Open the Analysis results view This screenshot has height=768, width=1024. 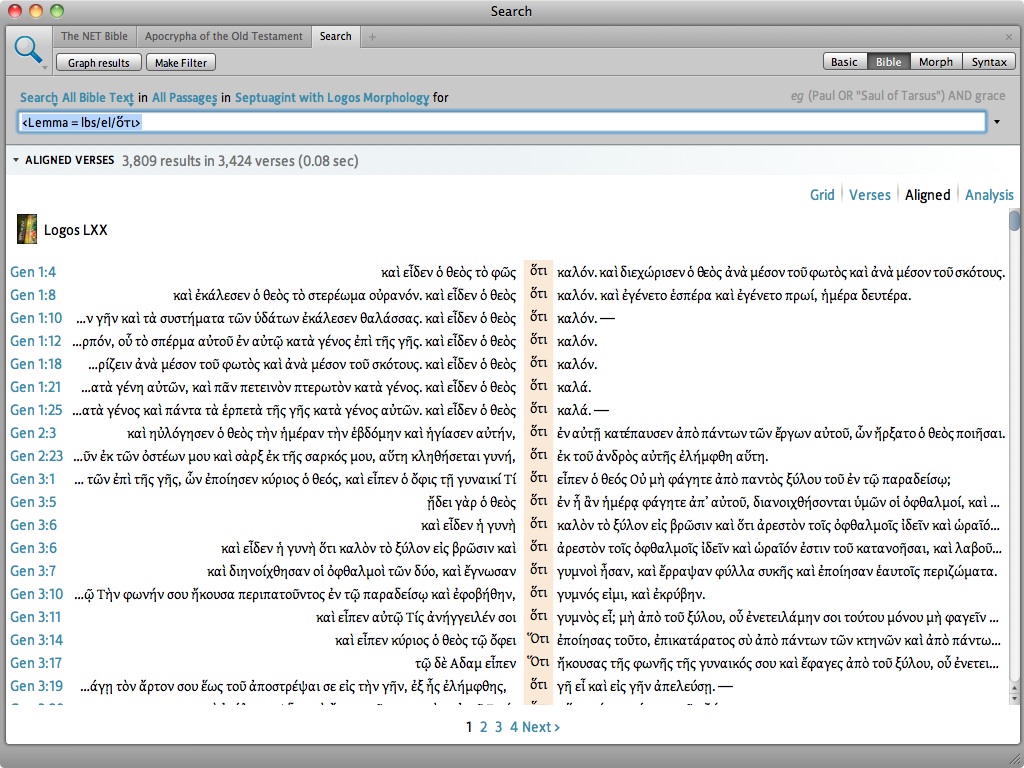(x=988, y=195)
